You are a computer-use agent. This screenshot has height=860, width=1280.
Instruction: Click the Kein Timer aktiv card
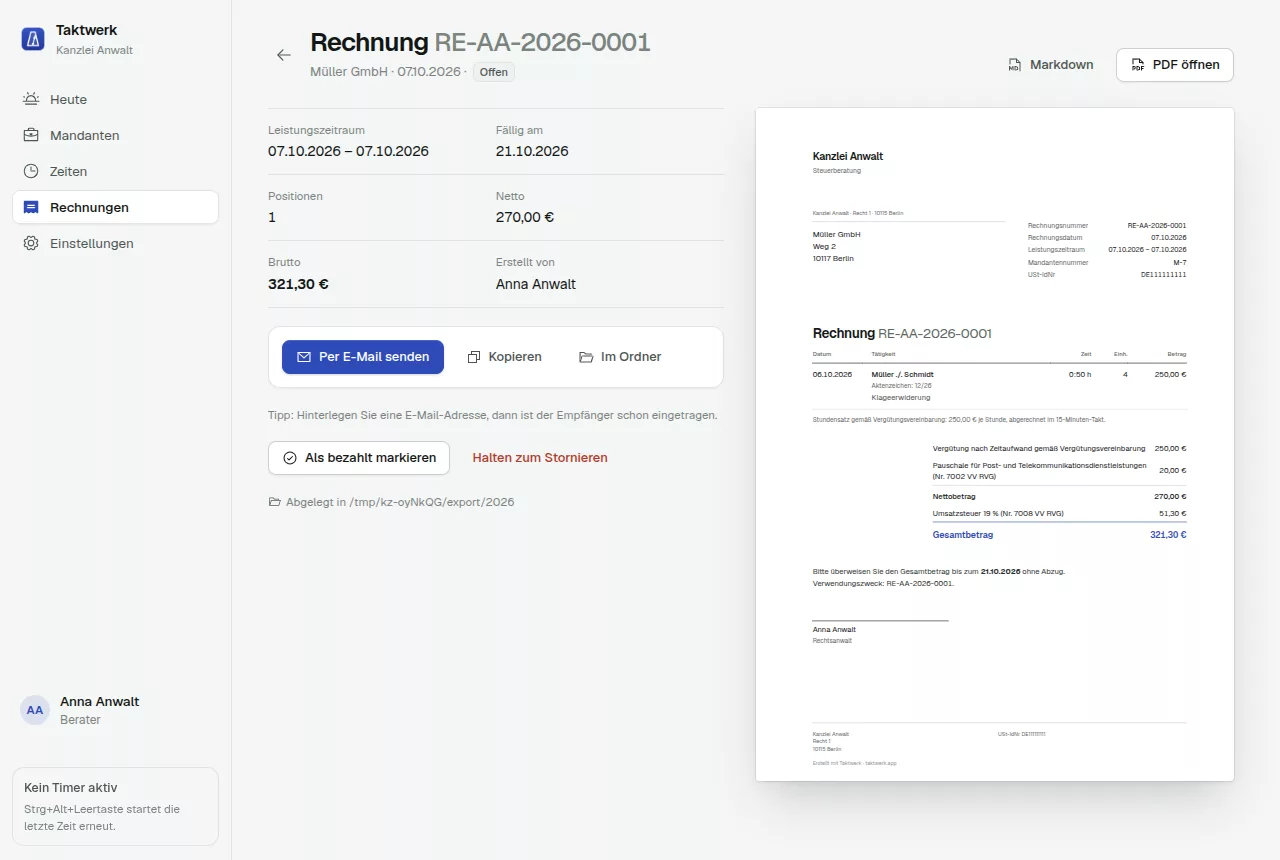tap(115, 806)
